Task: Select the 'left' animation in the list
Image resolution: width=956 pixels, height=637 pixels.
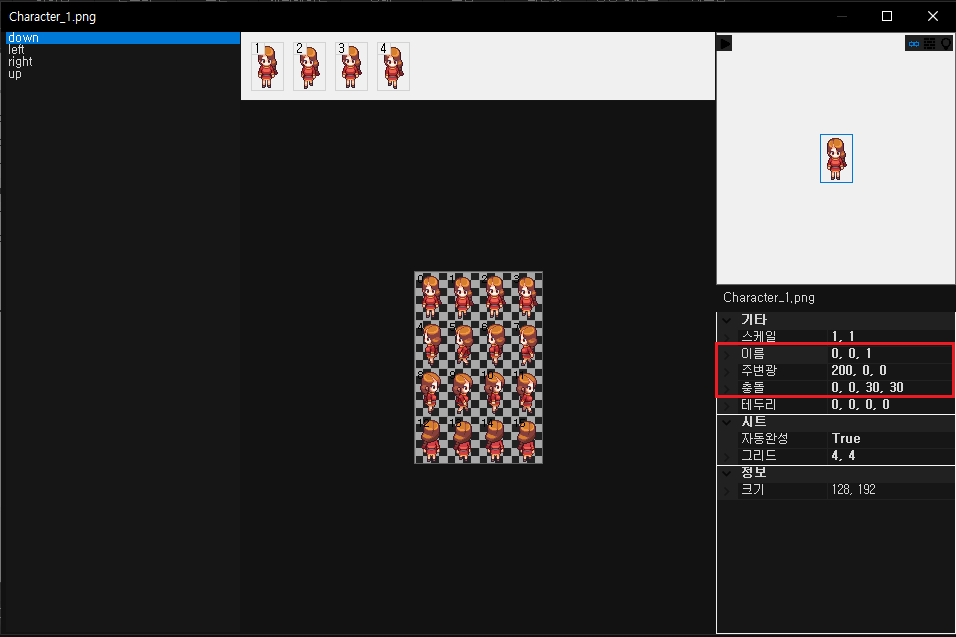Action: [x=16, y=50]
